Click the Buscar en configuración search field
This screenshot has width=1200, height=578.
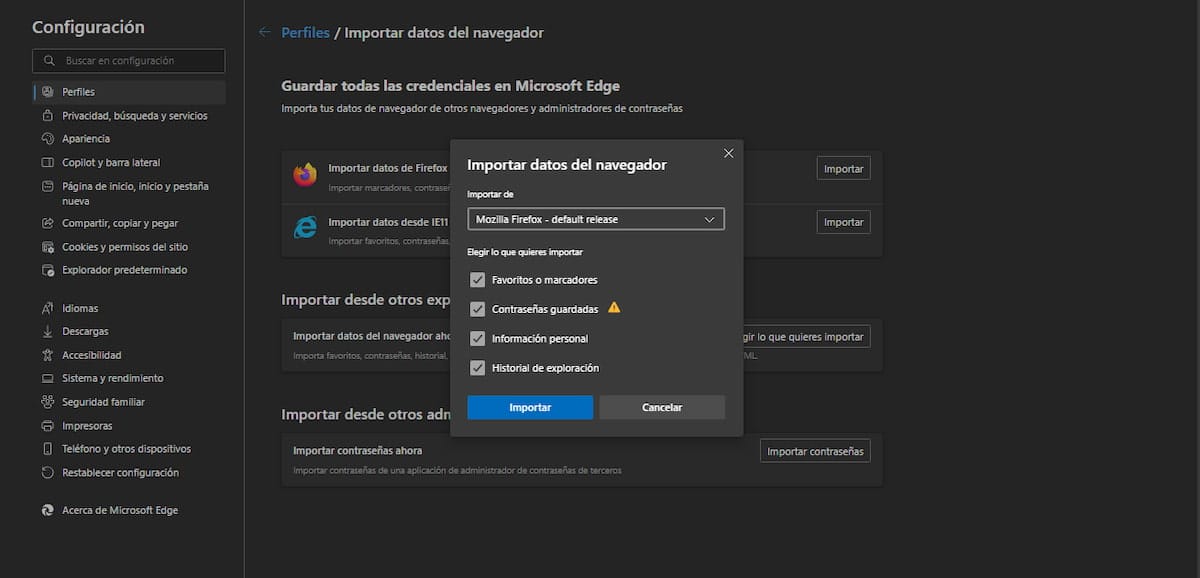point(129,61)
